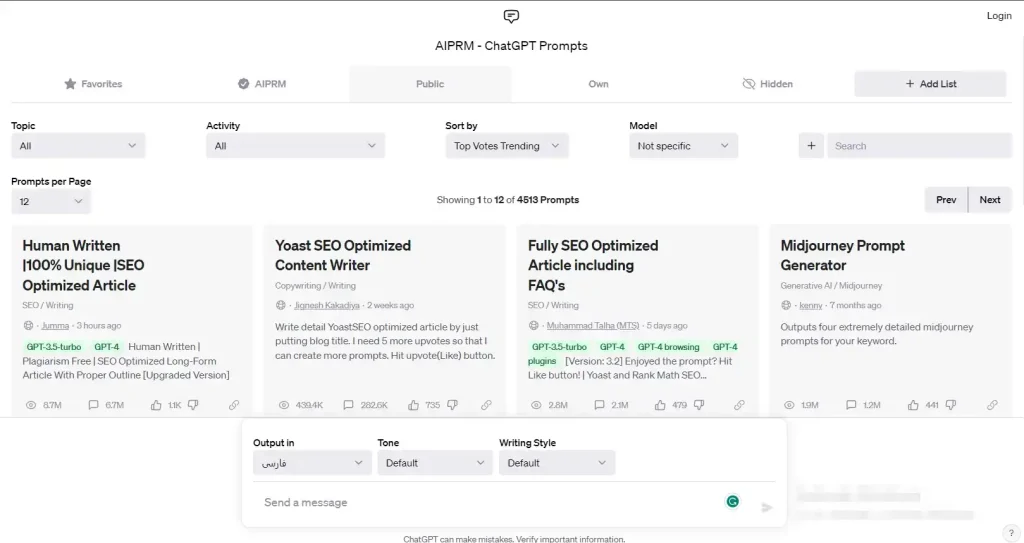Click the views eye icon showing 2.8M
Viewport: 1024px width, 543px height.
(x=536, y=405)
